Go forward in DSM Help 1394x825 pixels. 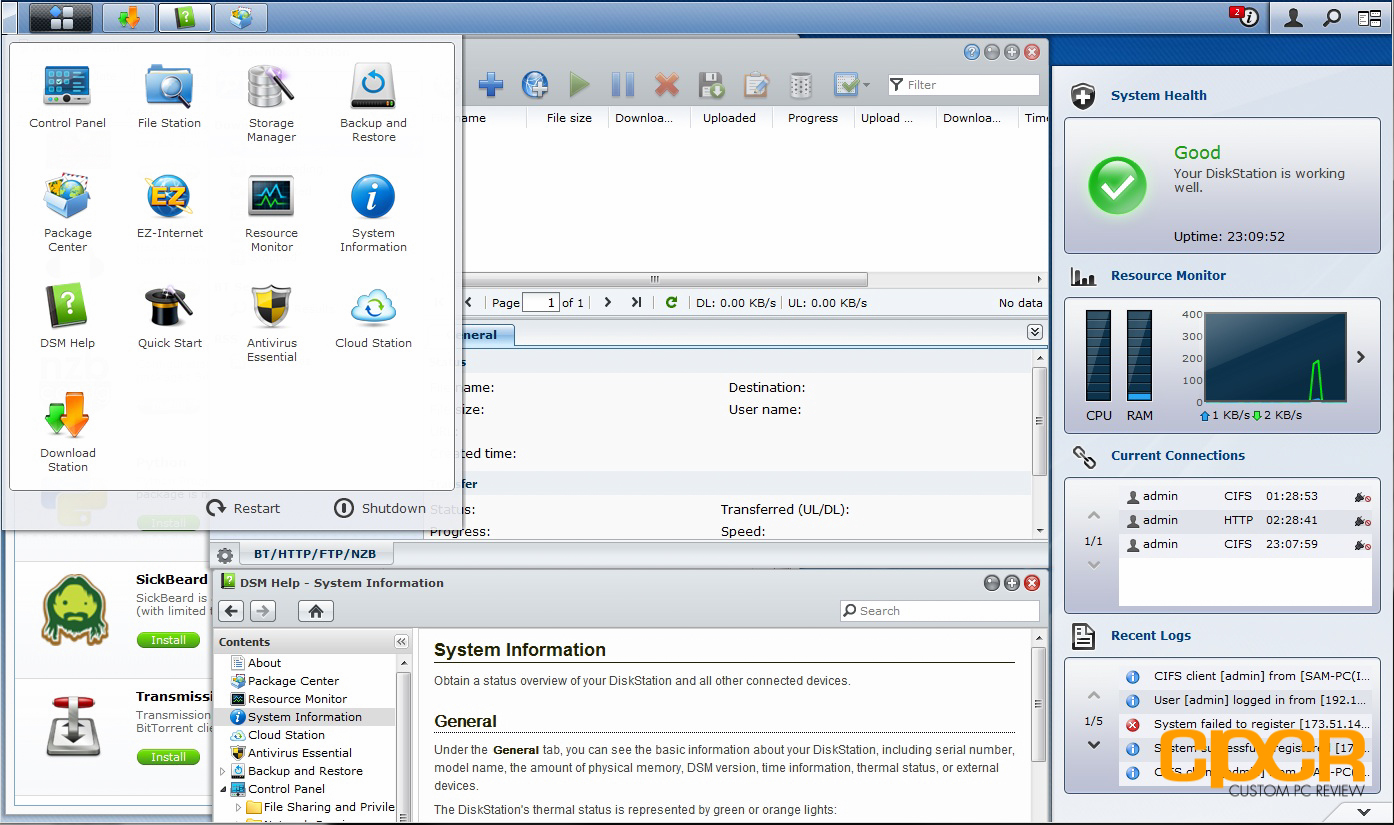coord(263,611)
